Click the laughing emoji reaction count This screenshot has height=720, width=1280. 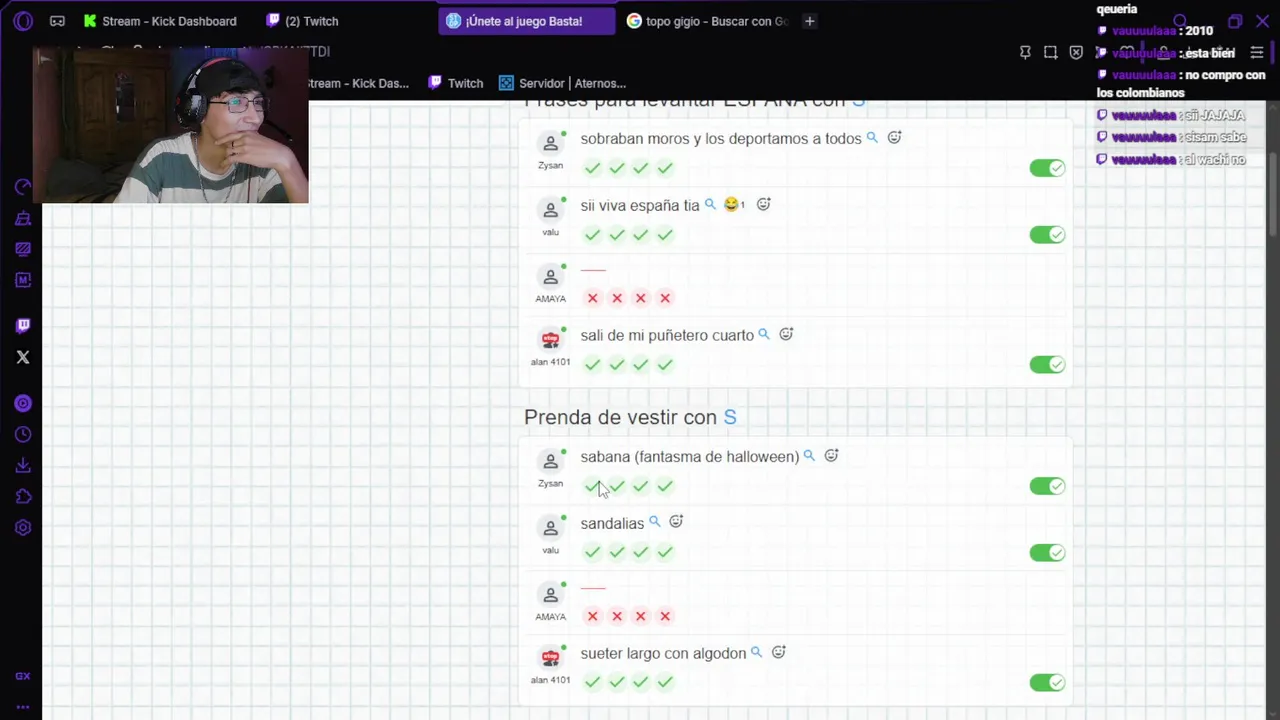pyautogui.click(x=735, y=204)
